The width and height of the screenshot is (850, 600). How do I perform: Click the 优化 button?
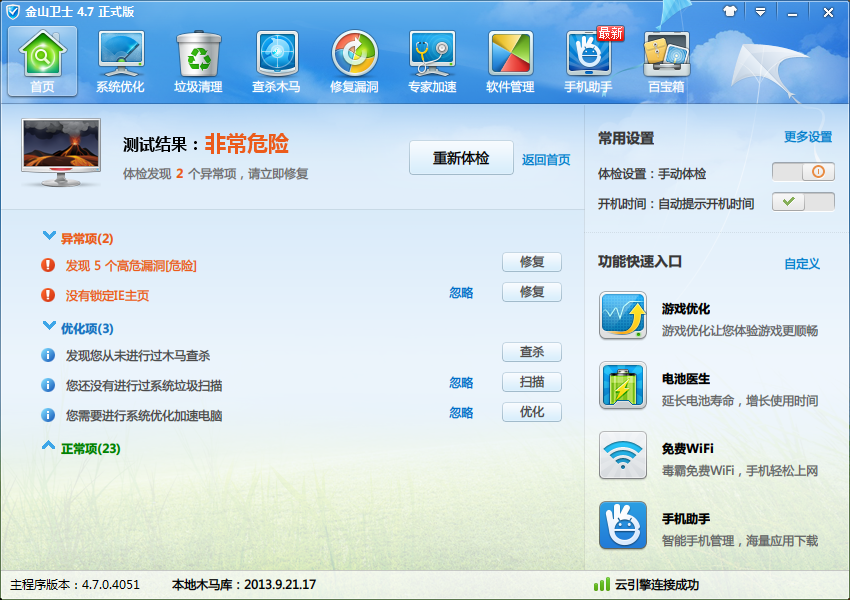532,412
